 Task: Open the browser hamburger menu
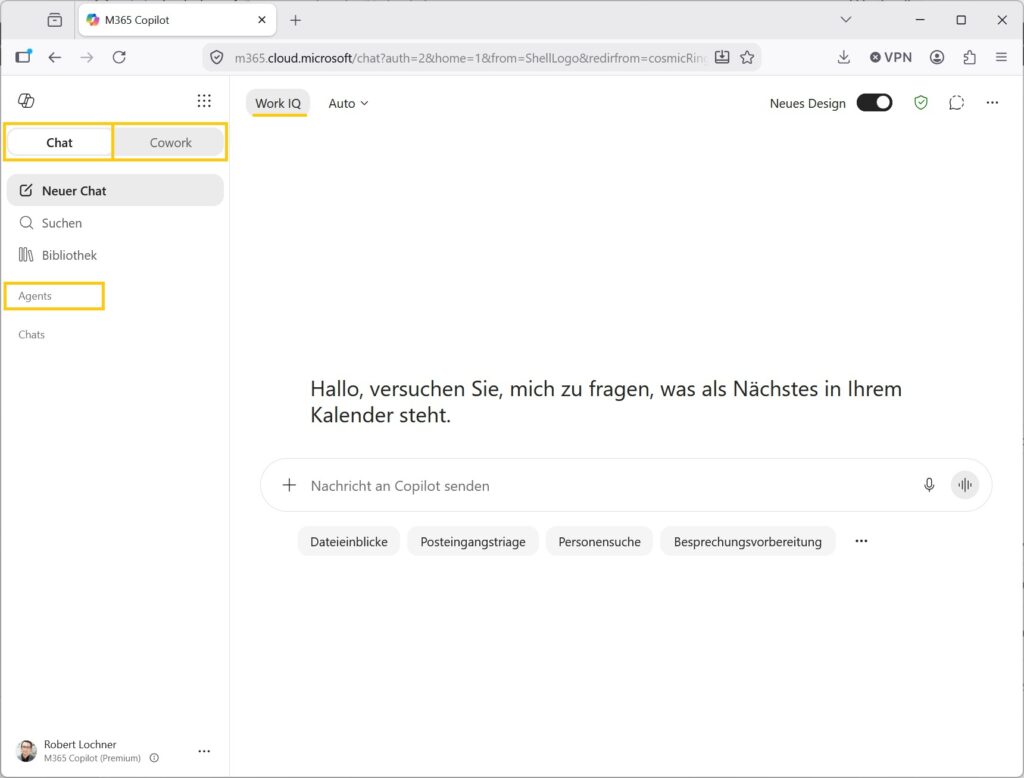coord(1001,57)
